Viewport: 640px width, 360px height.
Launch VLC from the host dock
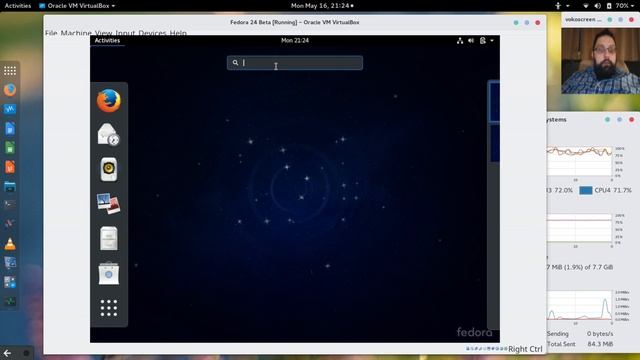pos(10,244)
